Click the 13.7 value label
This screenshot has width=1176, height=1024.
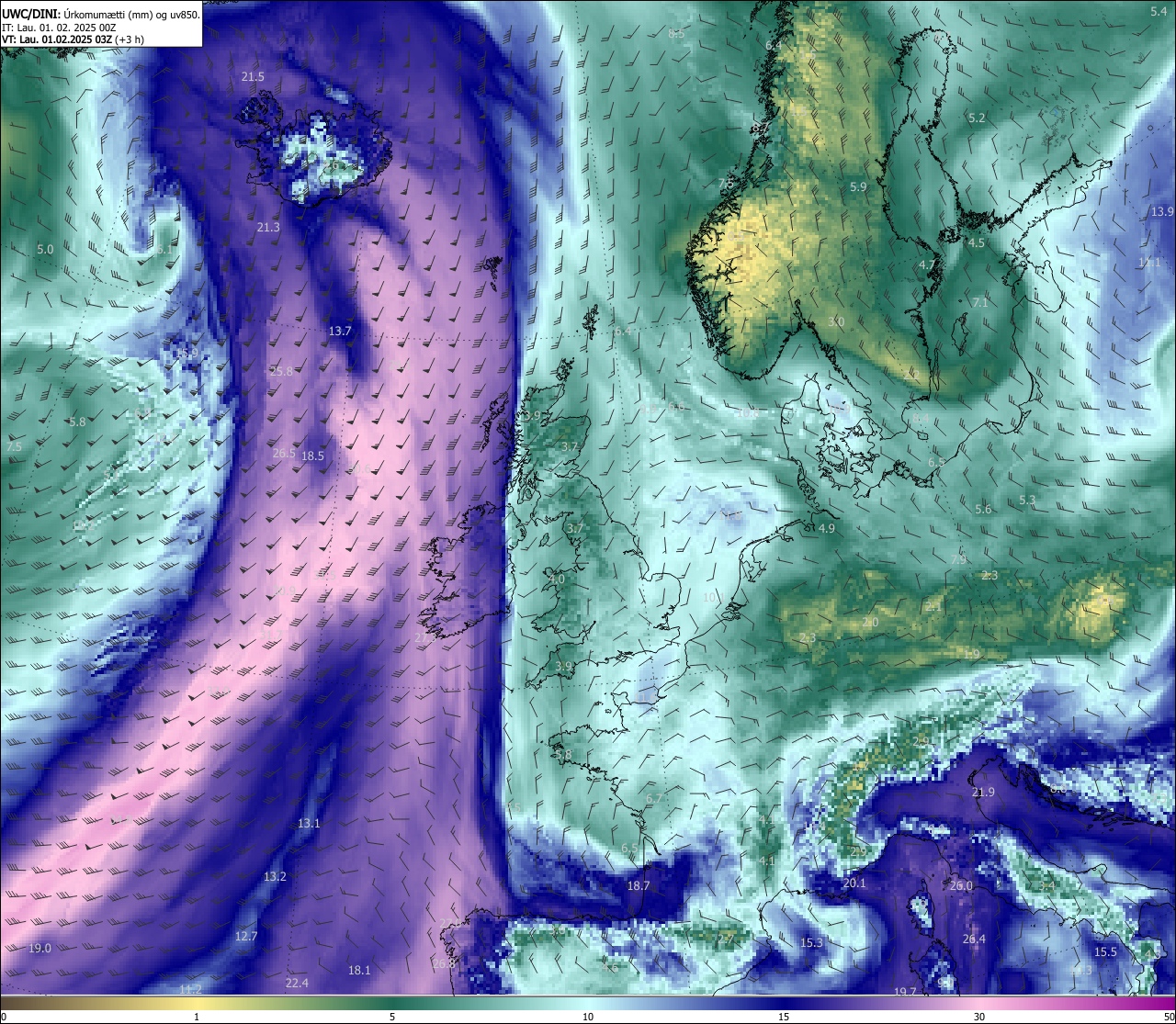pyautogui.click(x=340, y=331)
